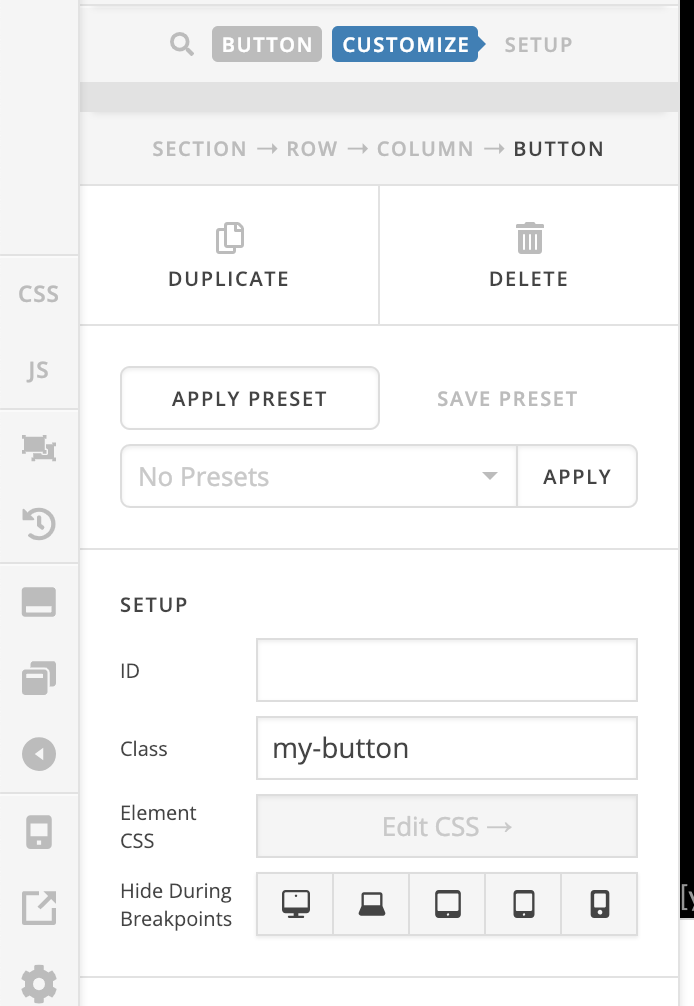The height and width of the screenshot is (1006, 694).
Task: Click the Edit CSS button
Action: [x=446, y=826]
